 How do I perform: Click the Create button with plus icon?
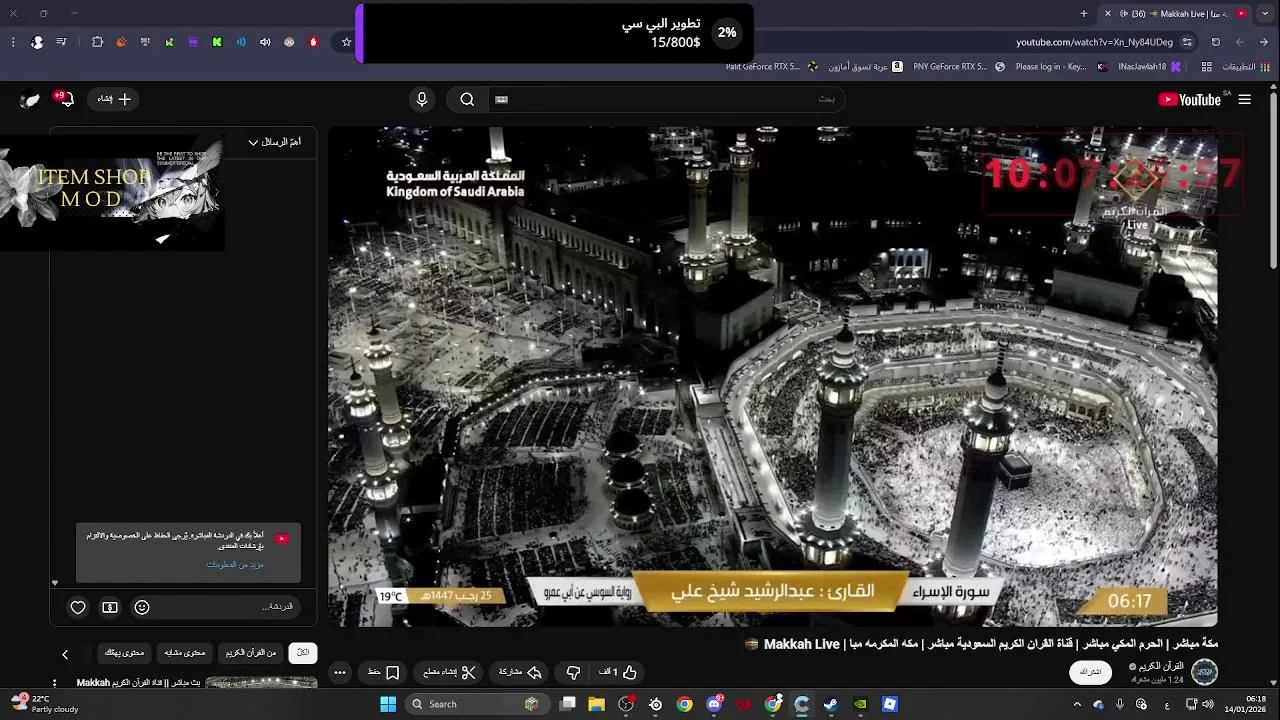point(114,99)
